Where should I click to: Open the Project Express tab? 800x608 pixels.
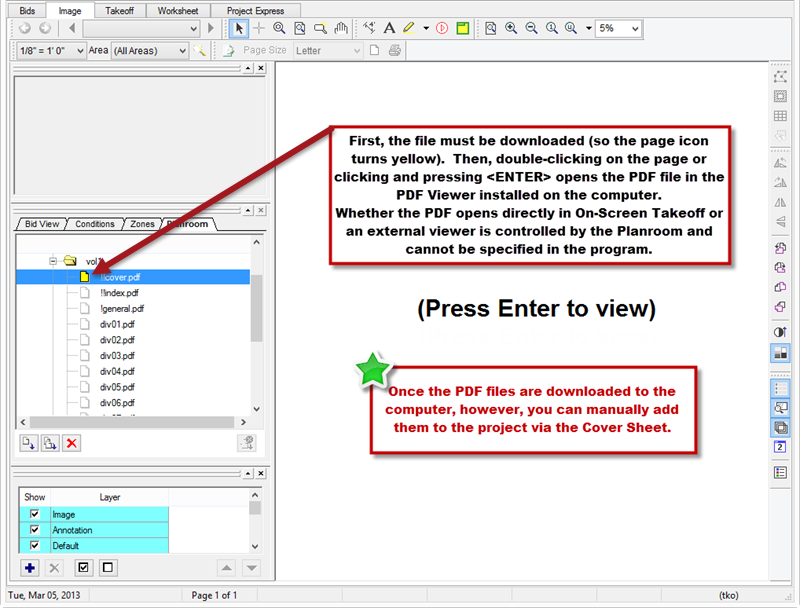(x=256, y=11)
